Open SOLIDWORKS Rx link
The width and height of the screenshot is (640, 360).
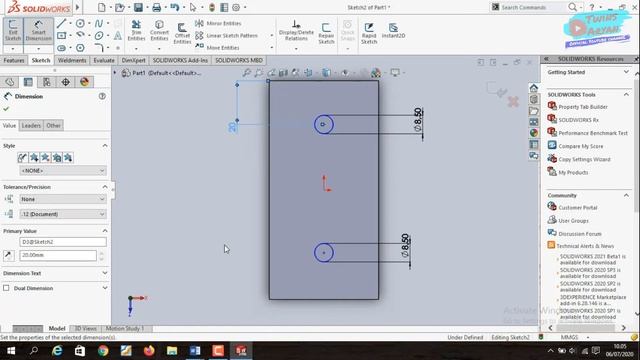pos(578,120)
